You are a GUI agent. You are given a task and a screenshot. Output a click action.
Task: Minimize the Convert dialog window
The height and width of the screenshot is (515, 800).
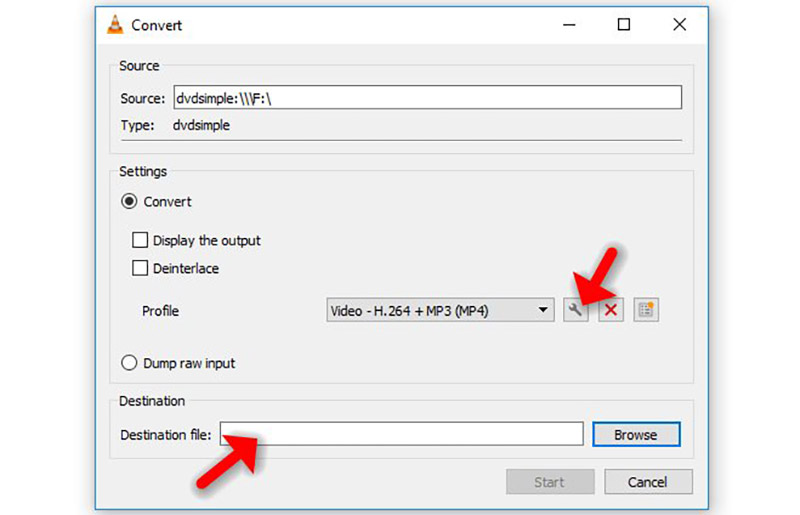click(568, 25)
